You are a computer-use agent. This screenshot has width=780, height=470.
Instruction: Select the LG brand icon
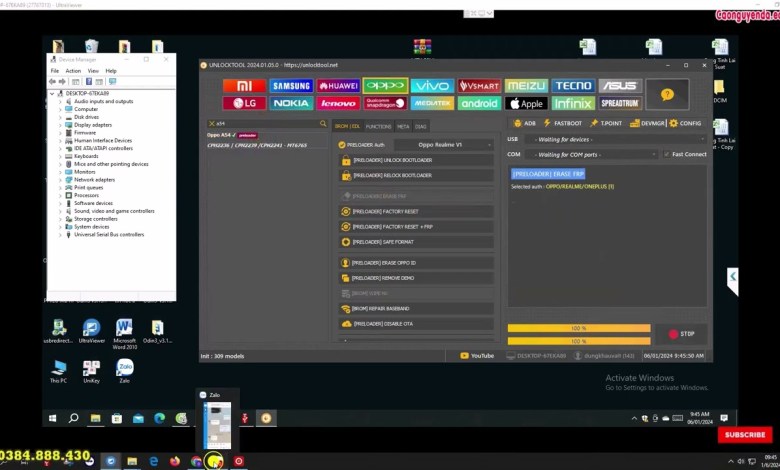[x=244, y=103]
